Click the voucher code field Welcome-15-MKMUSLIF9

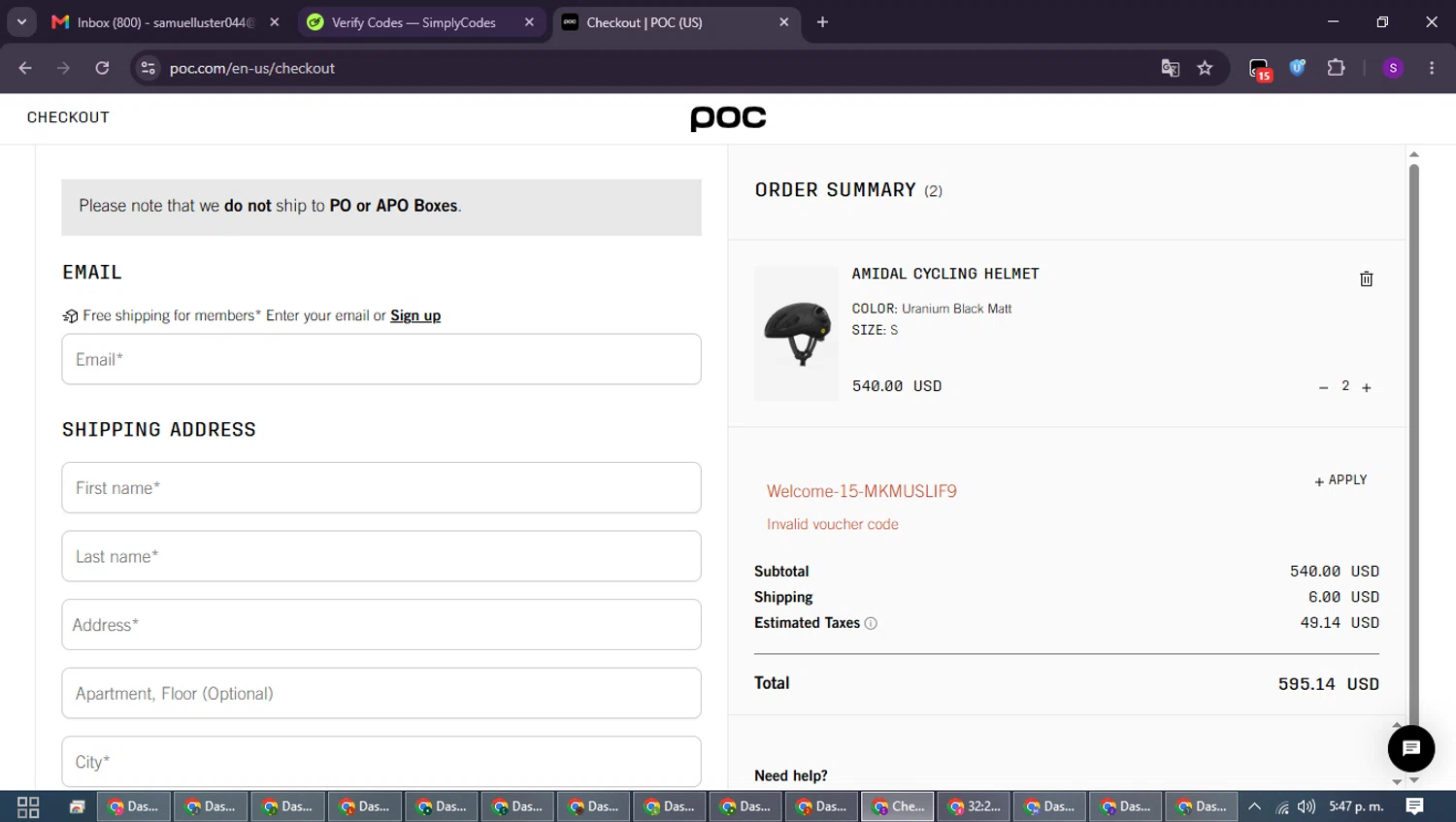(861, 491)
